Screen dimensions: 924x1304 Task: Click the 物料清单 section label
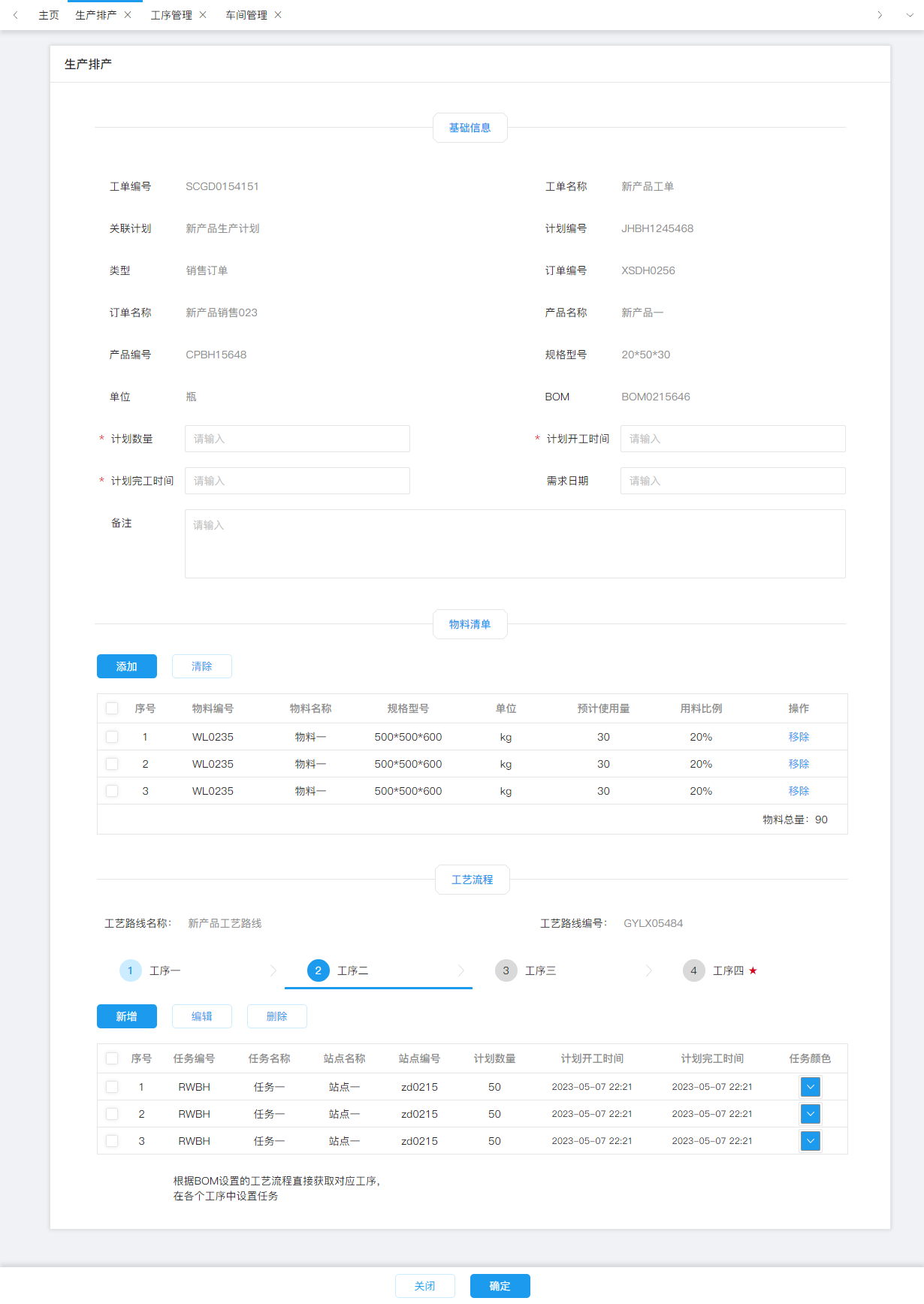pos(470,624)
